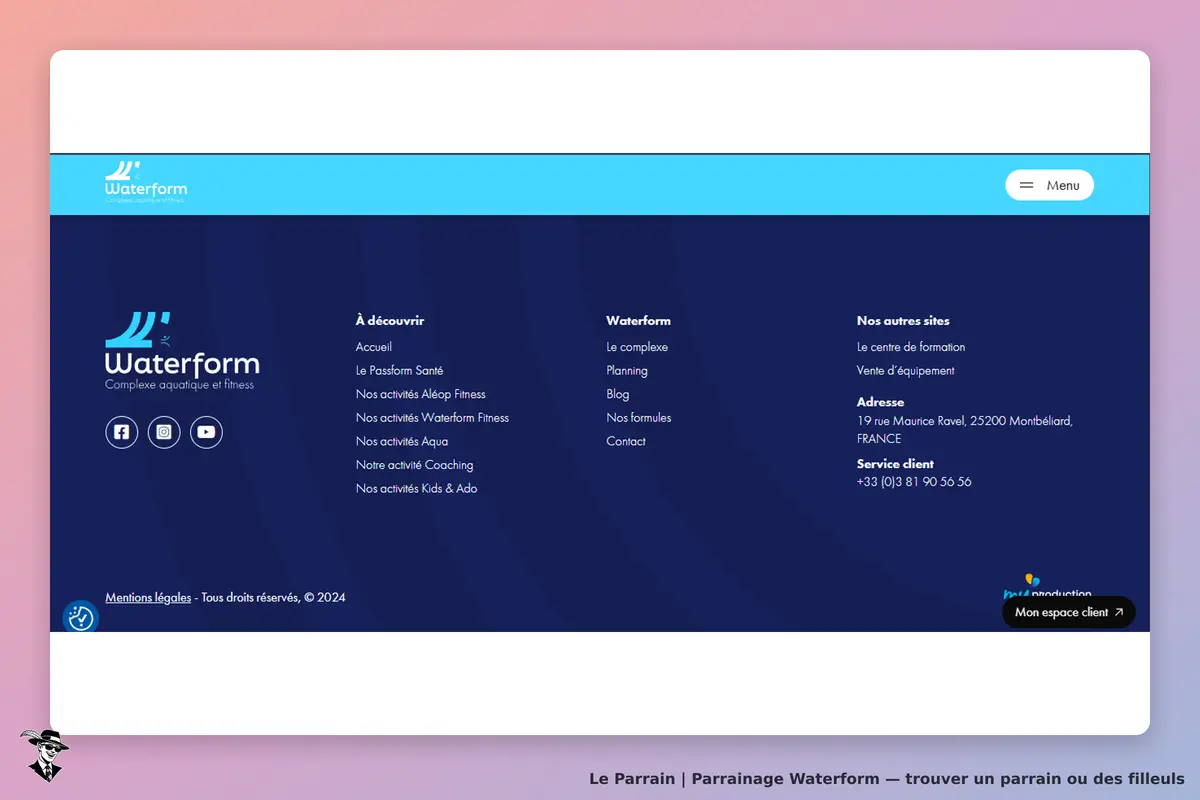Open the cookie consent badge icon
Viewport: 1200px width, 800px height.
[81, 618]
